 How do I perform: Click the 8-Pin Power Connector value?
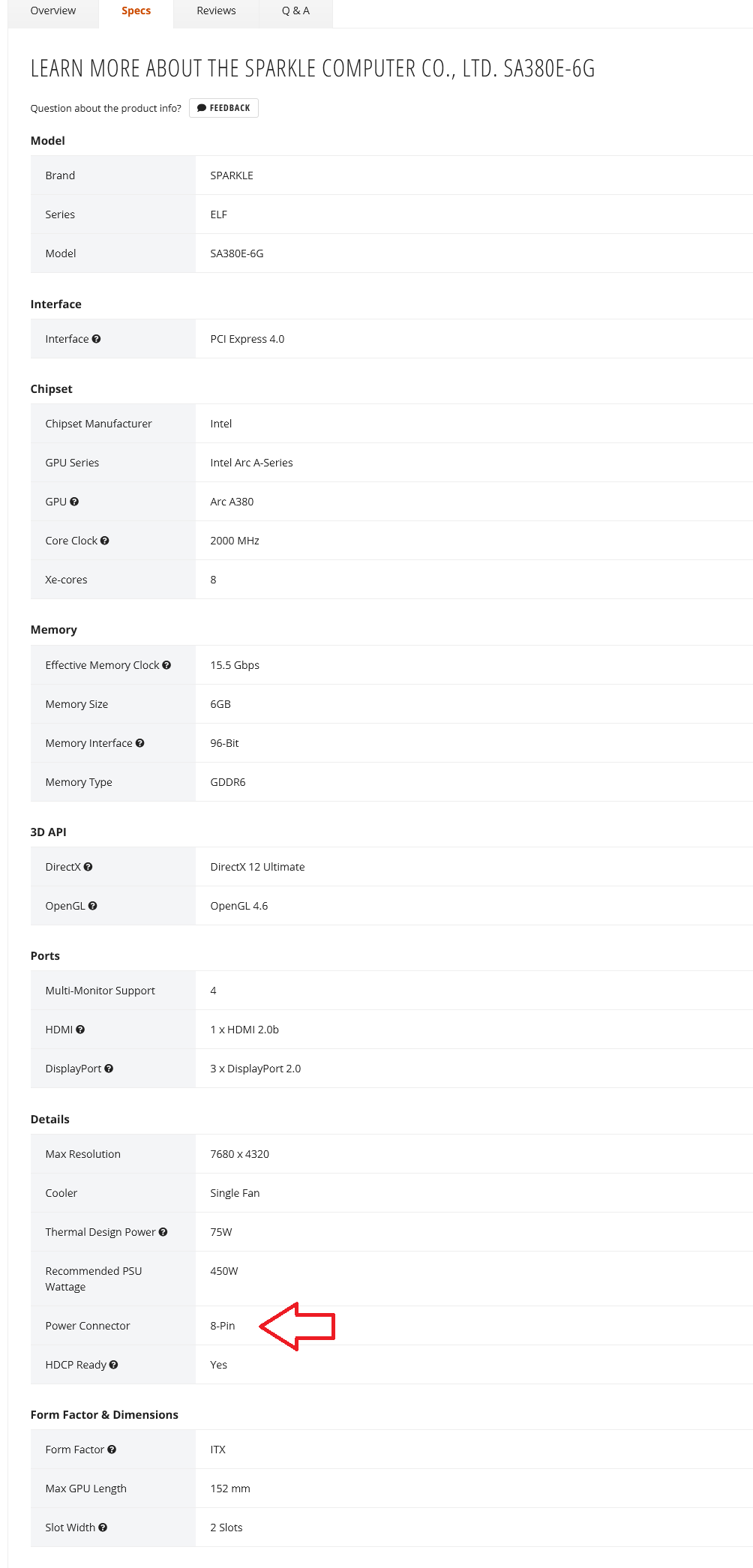(x=223, y=1326)
